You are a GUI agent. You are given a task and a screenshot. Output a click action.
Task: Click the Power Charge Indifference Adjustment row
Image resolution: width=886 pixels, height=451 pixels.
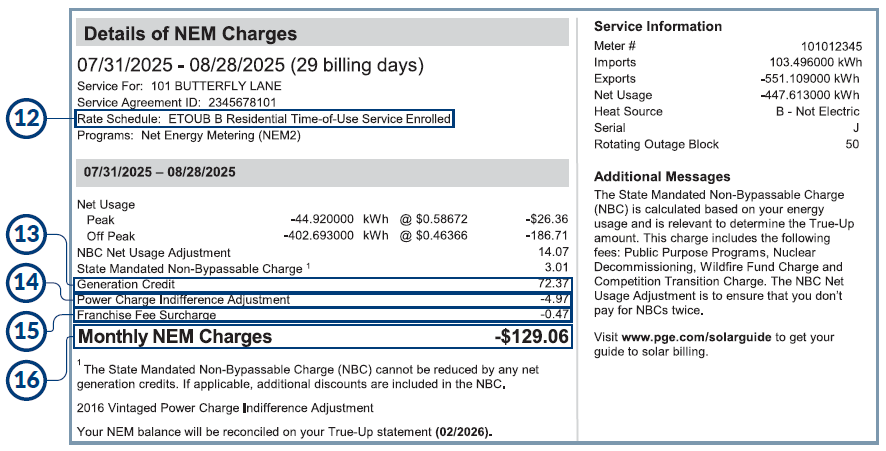pos(322,299)
